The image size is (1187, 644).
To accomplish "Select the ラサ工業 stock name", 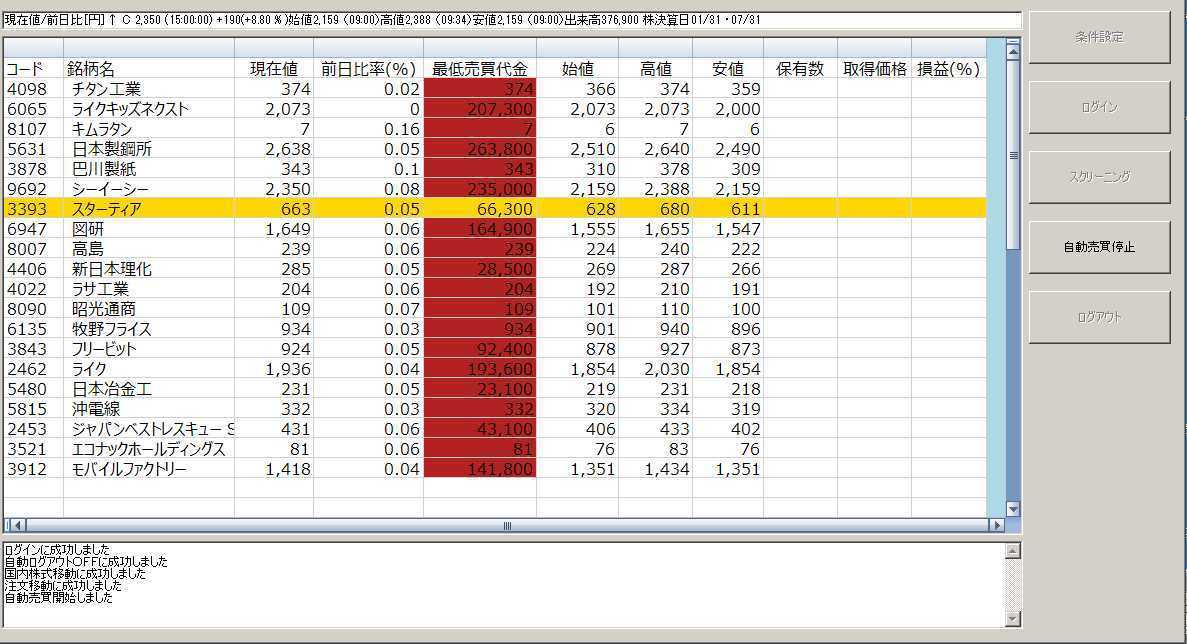I will click(101, 289).
